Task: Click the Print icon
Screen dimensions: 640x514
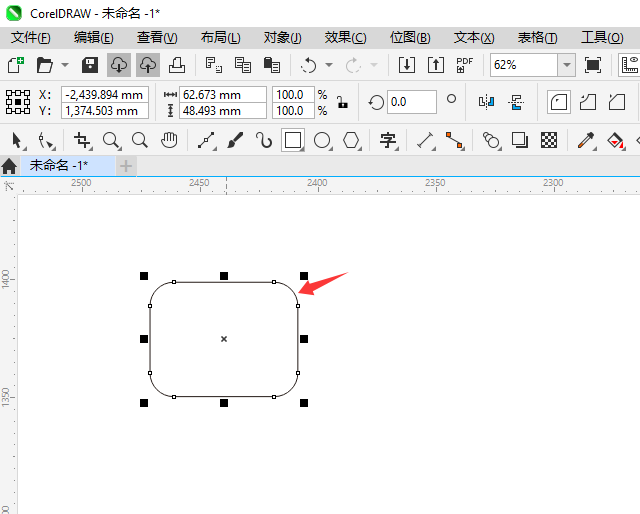Action: tap(177, 65)
